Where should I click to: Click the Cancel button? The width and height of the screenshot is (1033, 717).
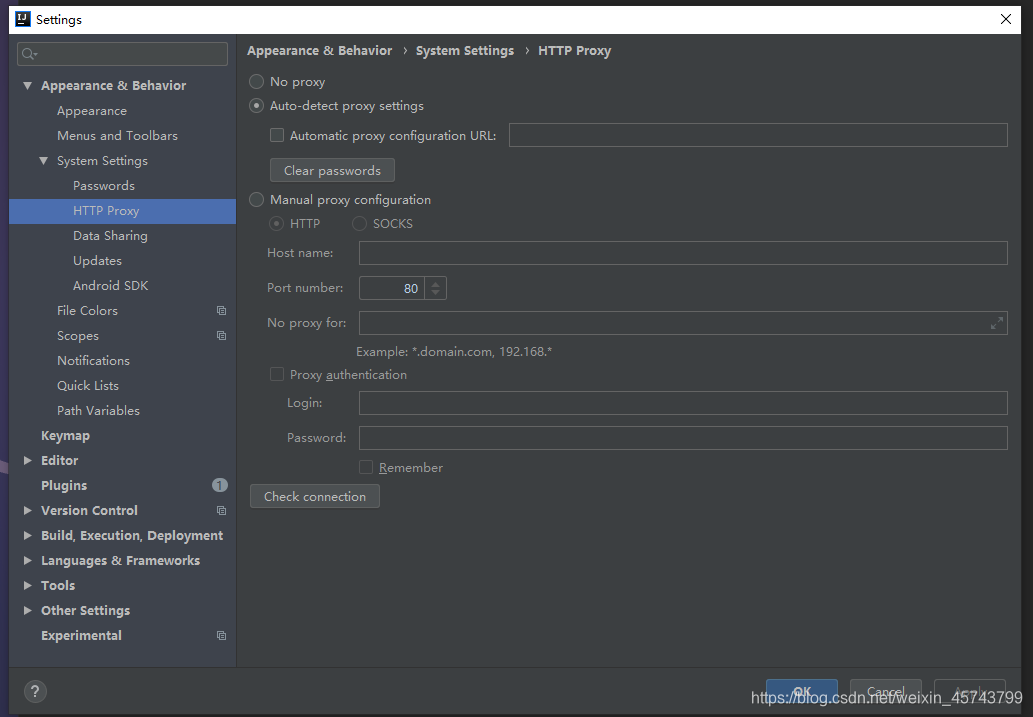pos(885,691)
